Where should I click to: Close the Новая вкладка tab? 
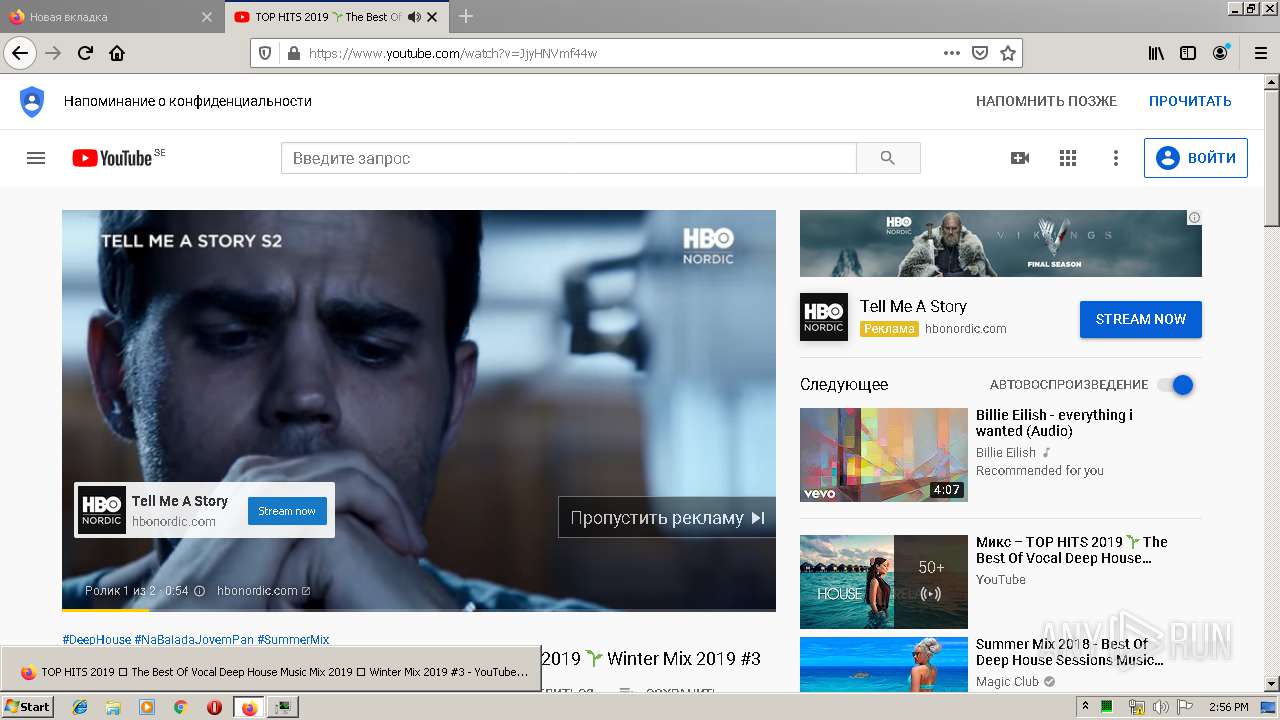[x=207, y=17]
